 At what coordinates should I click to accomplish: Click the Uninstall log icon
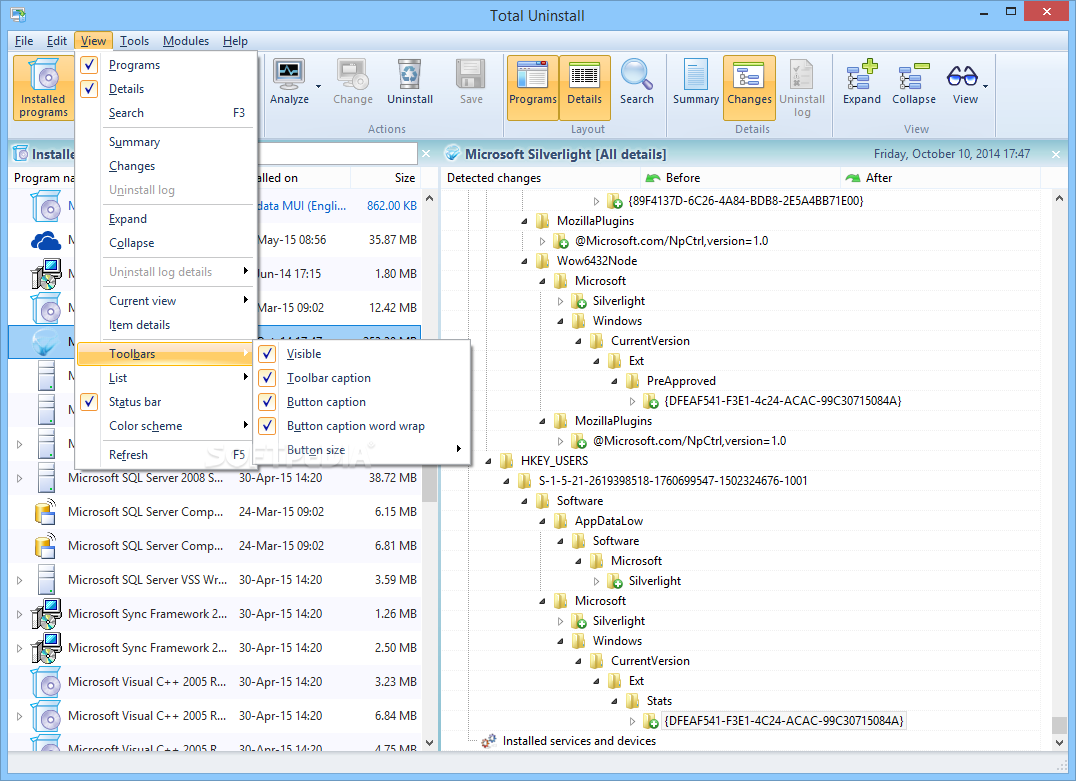(x=802, y=74)
